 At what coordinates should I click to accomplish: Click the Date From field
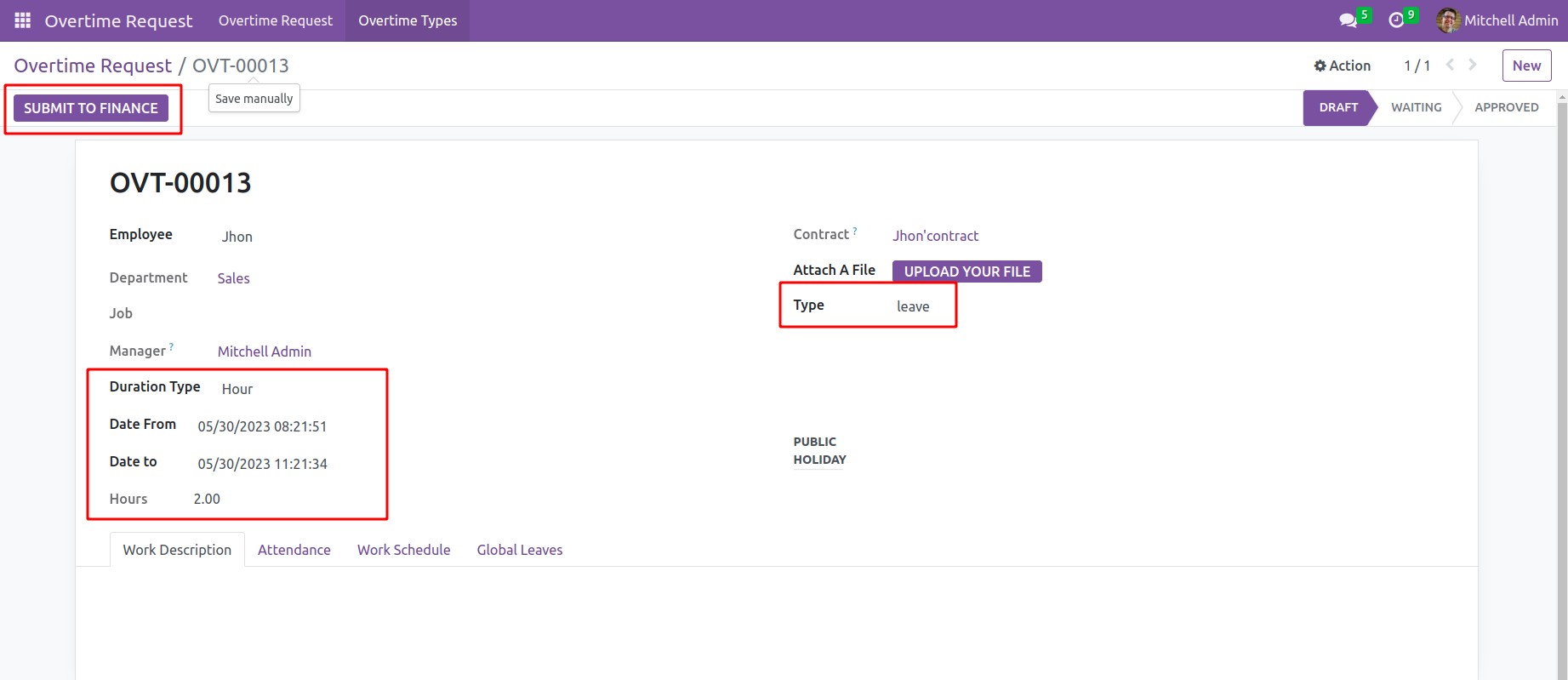tap(262, 426)
